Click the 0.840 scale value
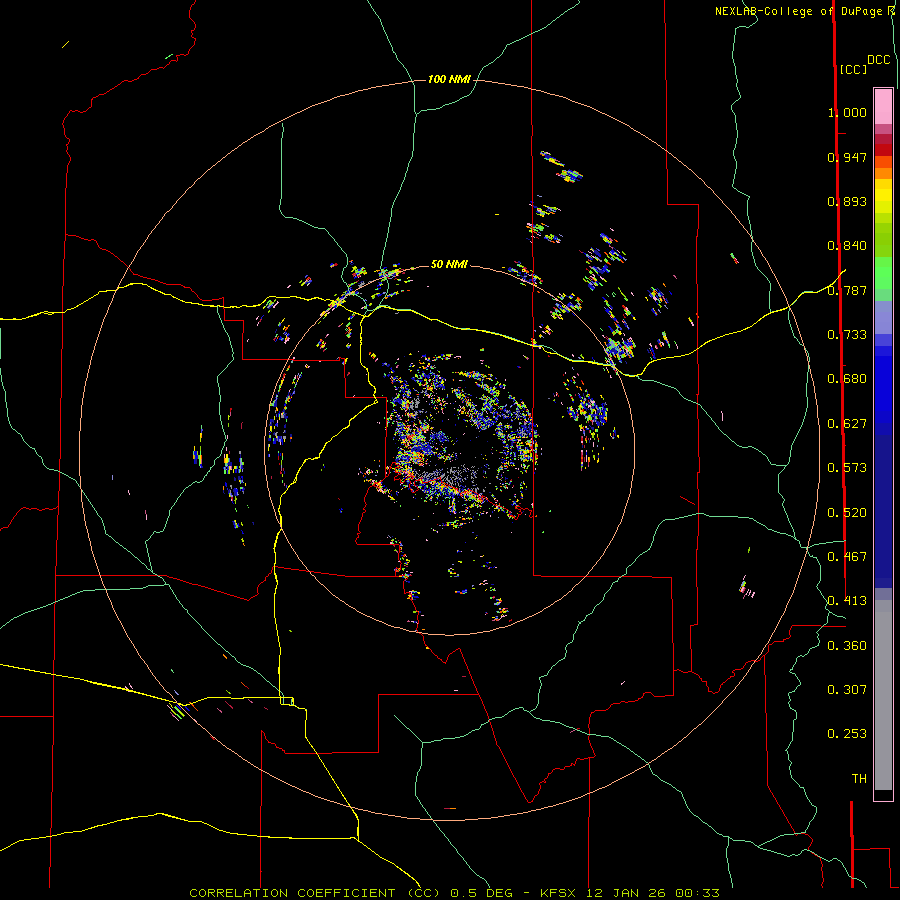Screen dimensions: 900x900 pos(847,246)
